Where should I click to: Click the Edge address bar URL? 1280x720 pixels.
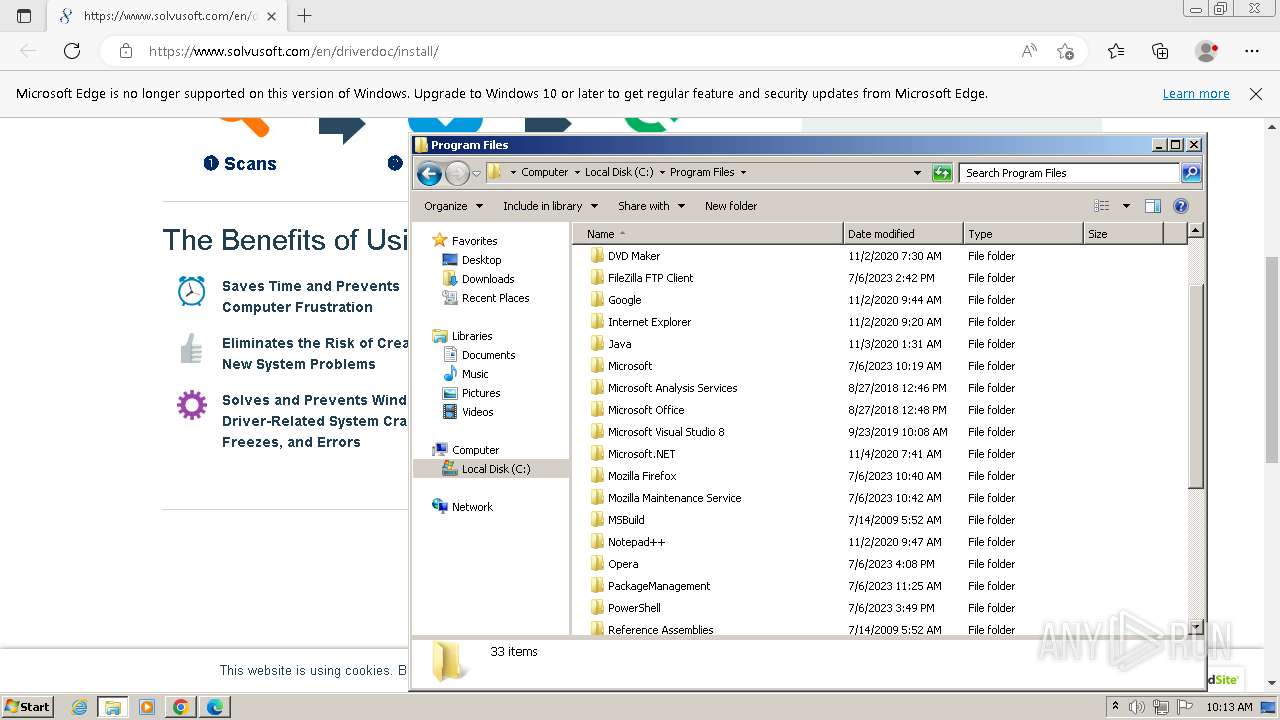tap(294, 51)
